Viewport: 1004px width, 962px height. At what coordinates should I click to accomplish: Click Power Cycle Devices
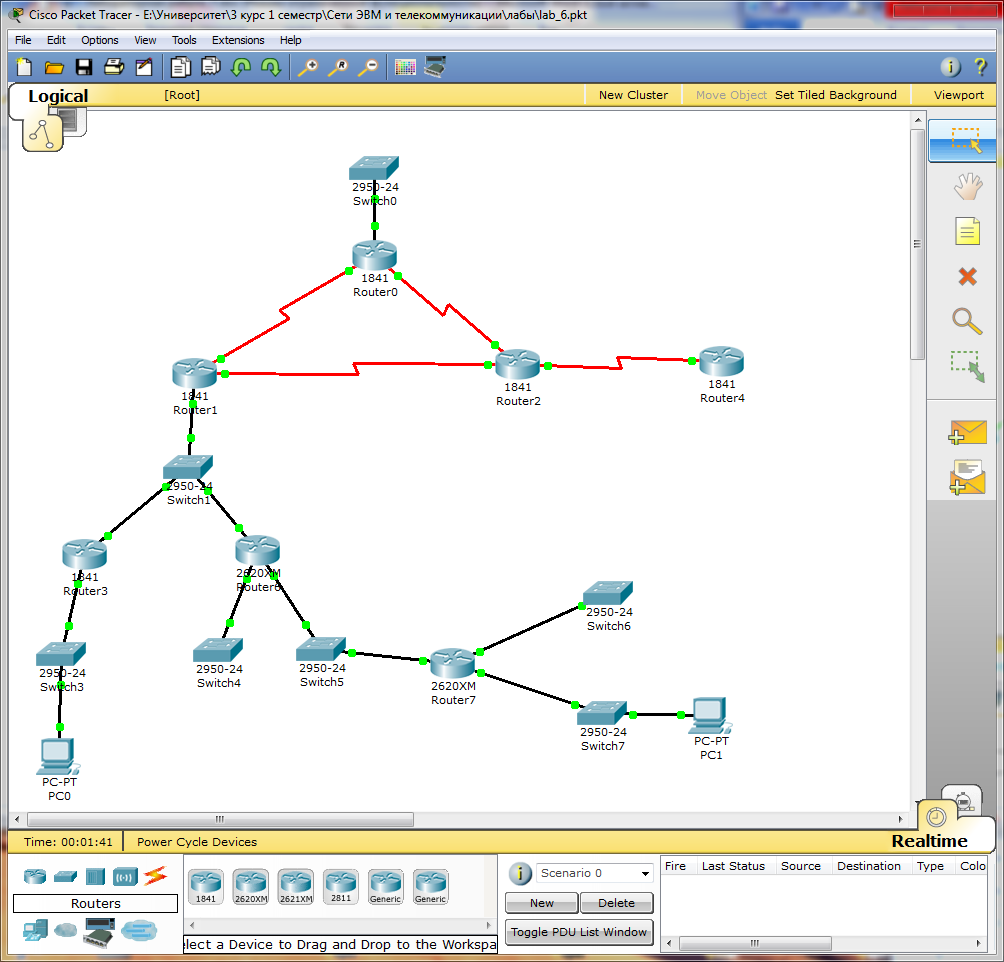click(x=197, y=842)
